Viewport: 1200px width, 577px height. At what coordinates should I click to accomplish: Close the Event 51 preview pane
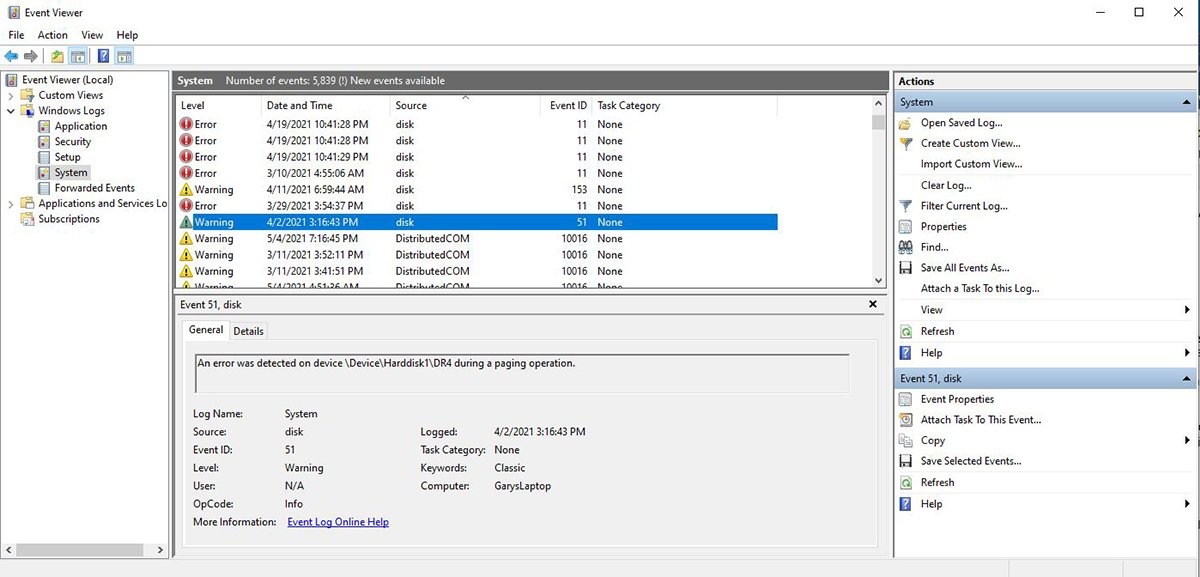click(x=872, y=304)
